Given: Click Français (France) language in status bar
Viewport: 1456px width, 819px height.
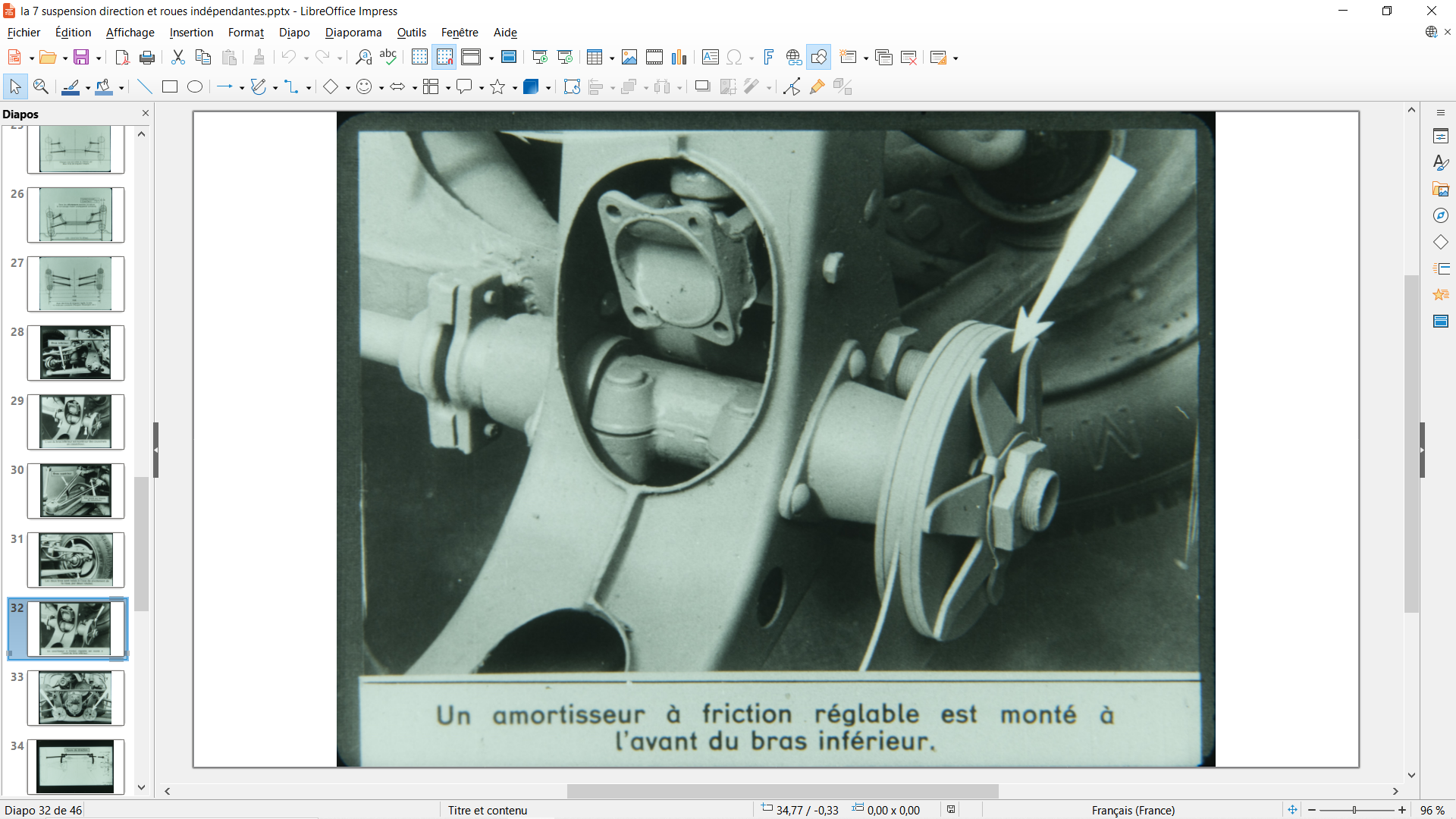Looking at the screenshot, I should (x=1133, y=810).
